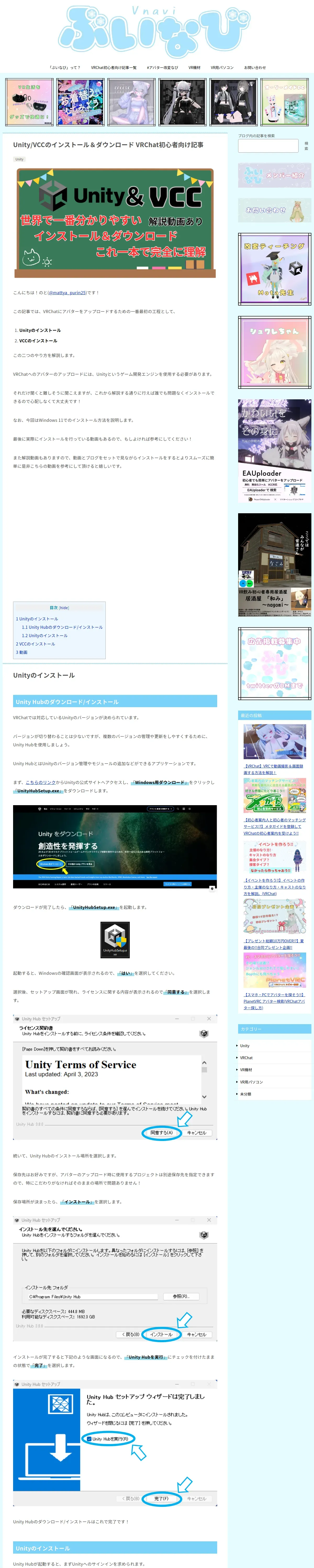Collapse the table of contents via hide
The image size is (314, 1568).
tap(64, 608)
